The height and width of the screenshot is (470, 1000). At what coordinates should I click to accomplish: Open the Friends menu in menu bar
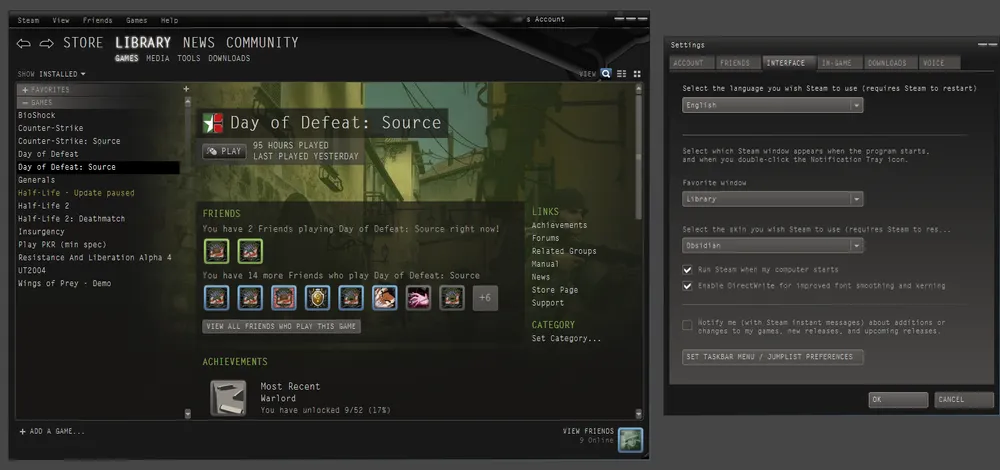[97, 20]
